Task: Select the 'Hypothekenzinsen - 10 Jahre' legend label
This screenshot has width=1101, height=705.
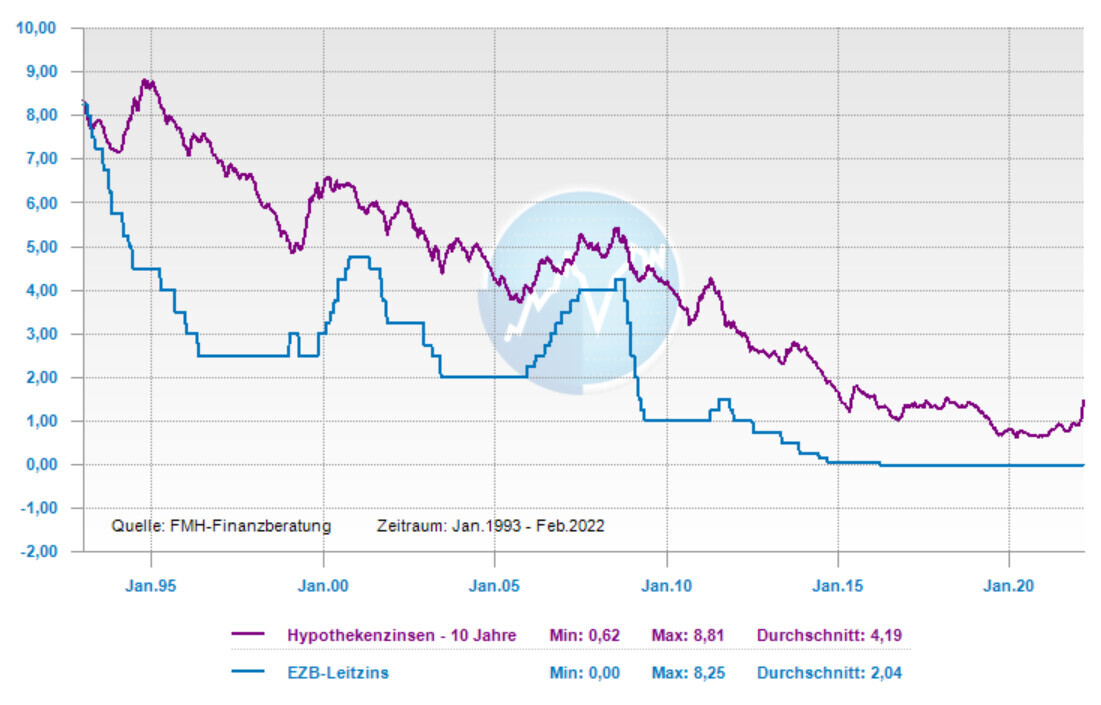Action: 401,635
